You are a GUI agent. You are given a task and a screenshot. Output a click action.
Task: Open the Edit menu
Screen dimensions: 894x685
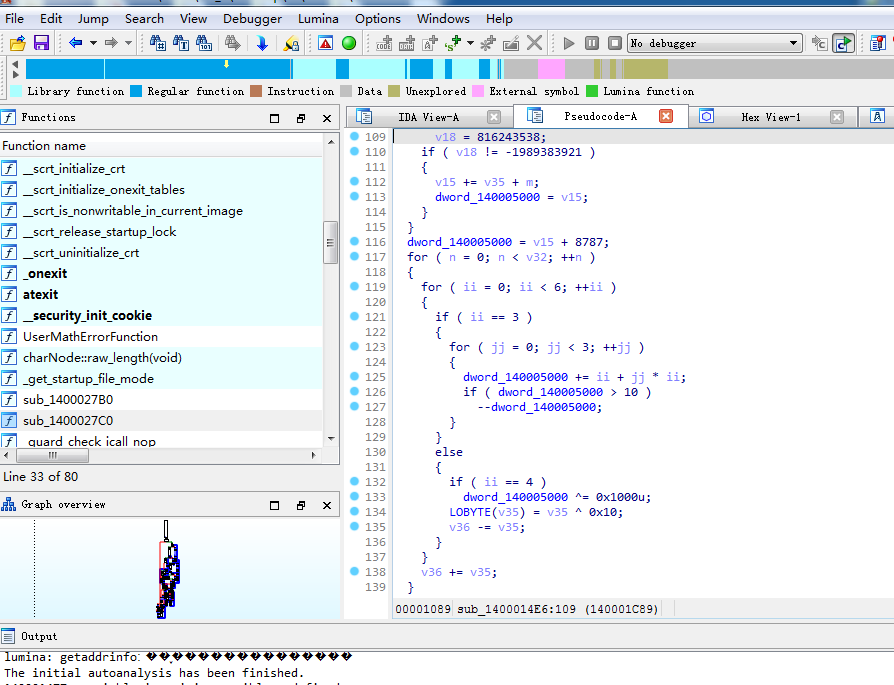pyautogui.click(x=51, y=19)
